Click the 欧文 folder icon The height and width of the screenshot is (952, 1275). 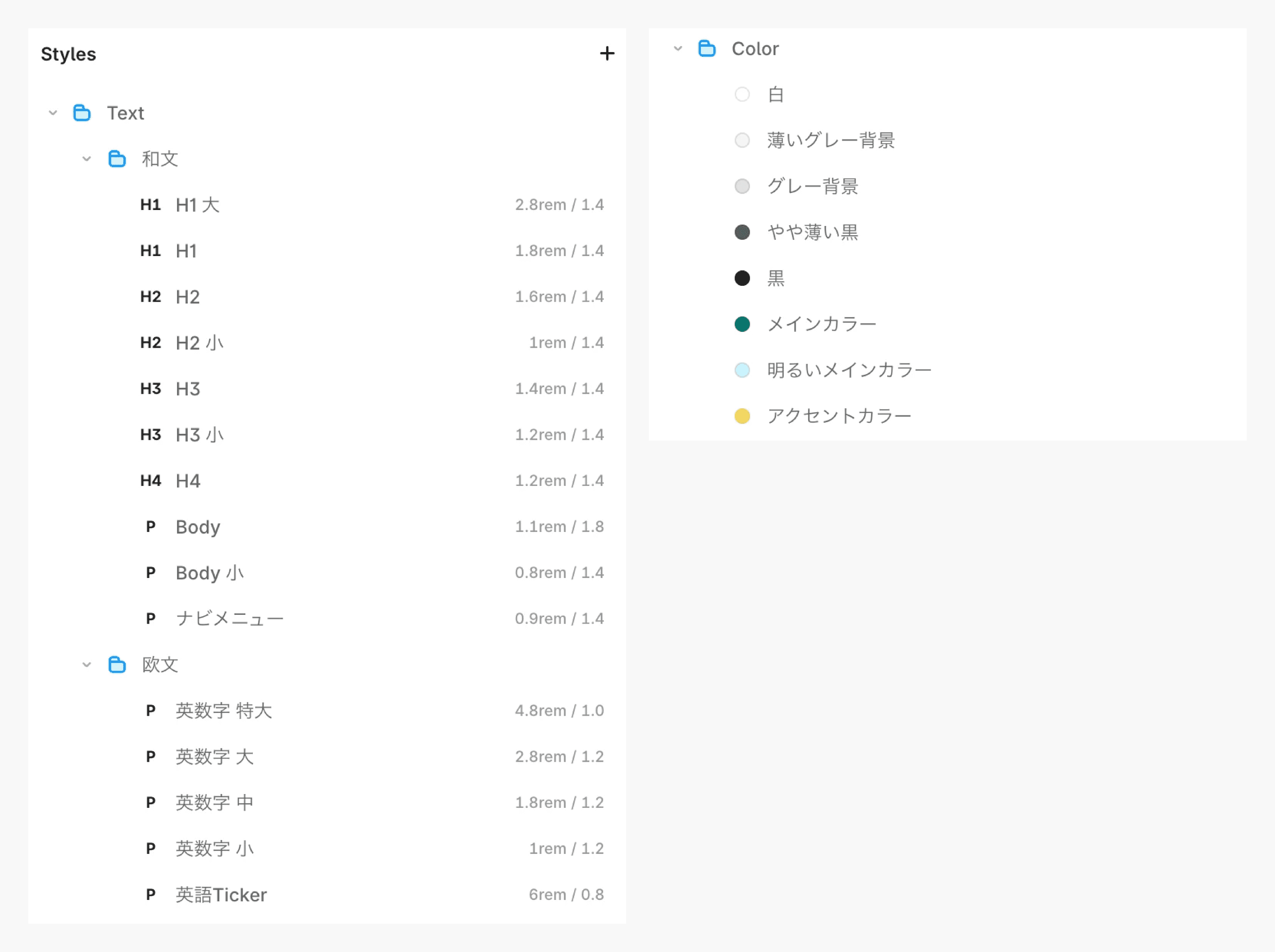click(x=117, y=664)
